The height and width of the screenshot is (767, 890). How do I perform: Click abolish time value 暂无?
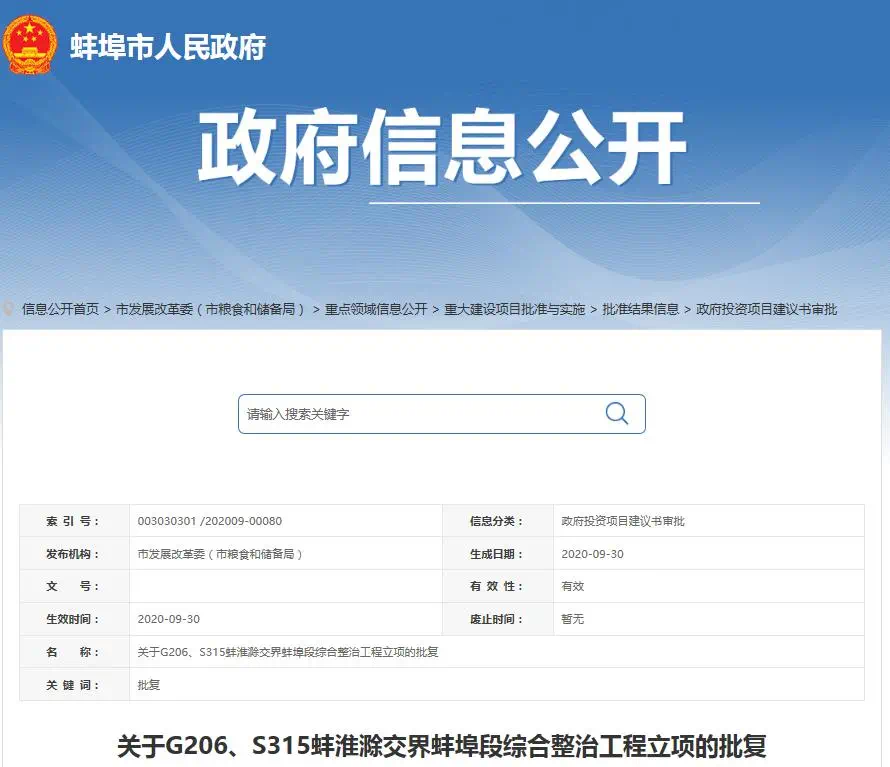572,619
